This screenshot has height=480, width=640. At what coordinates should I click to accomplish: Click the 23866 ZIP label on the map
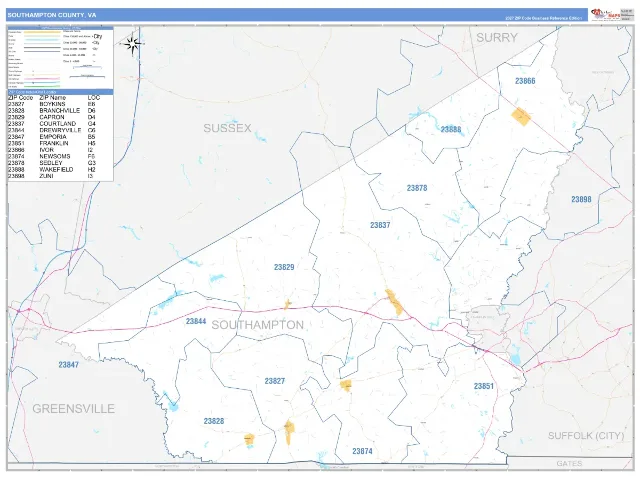coord(525,81)
